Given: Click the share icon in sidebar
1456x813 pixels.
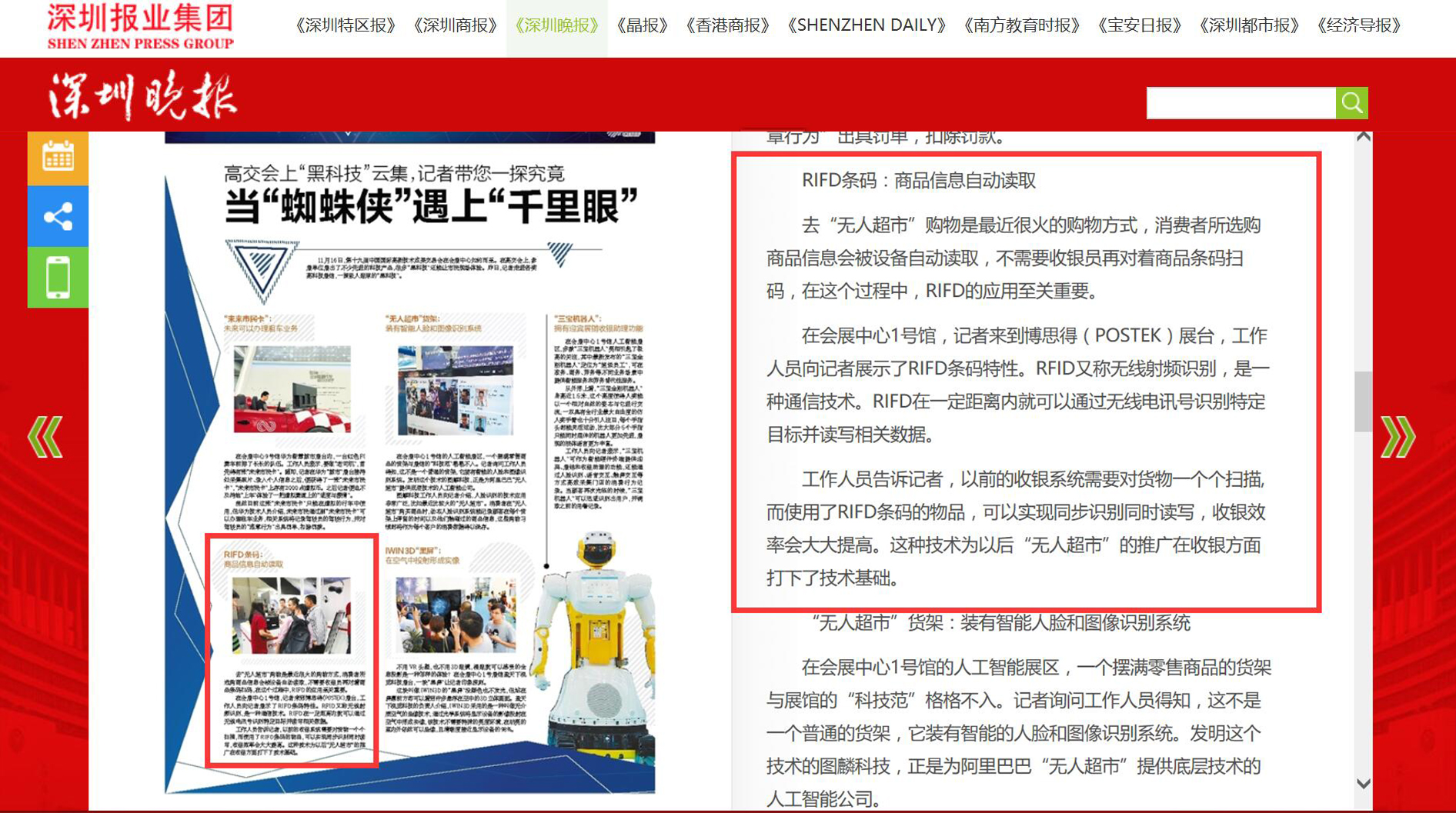Looking at the screenshot, I should [x=58, y=216].
